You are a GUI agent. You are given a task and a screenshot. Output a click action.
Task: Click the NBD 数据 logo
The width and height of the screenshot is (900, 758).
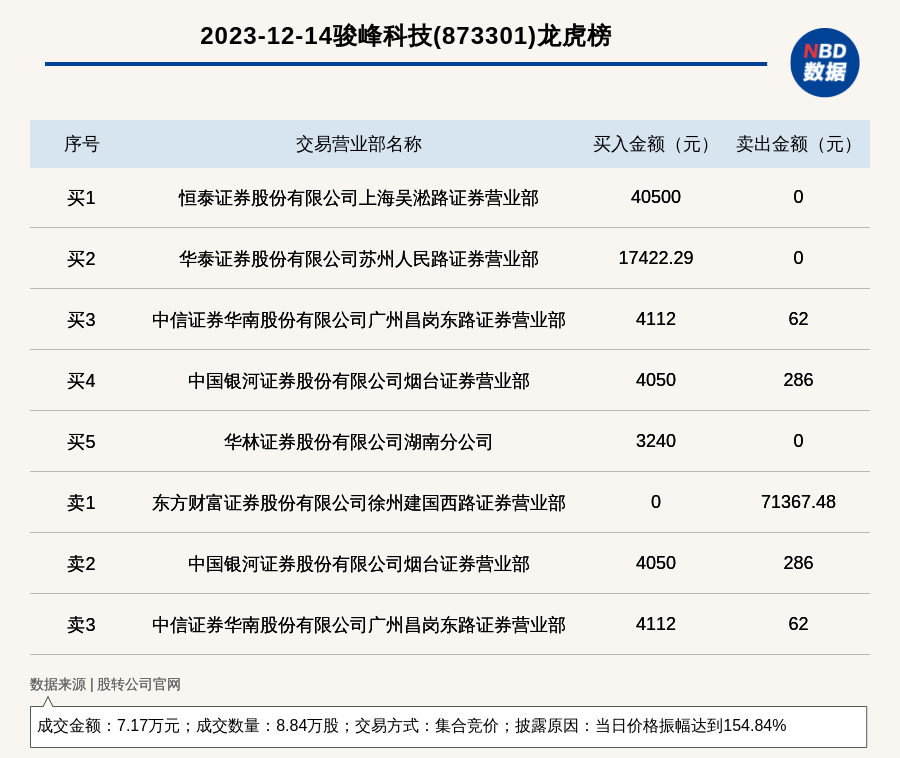pos(824,62)
